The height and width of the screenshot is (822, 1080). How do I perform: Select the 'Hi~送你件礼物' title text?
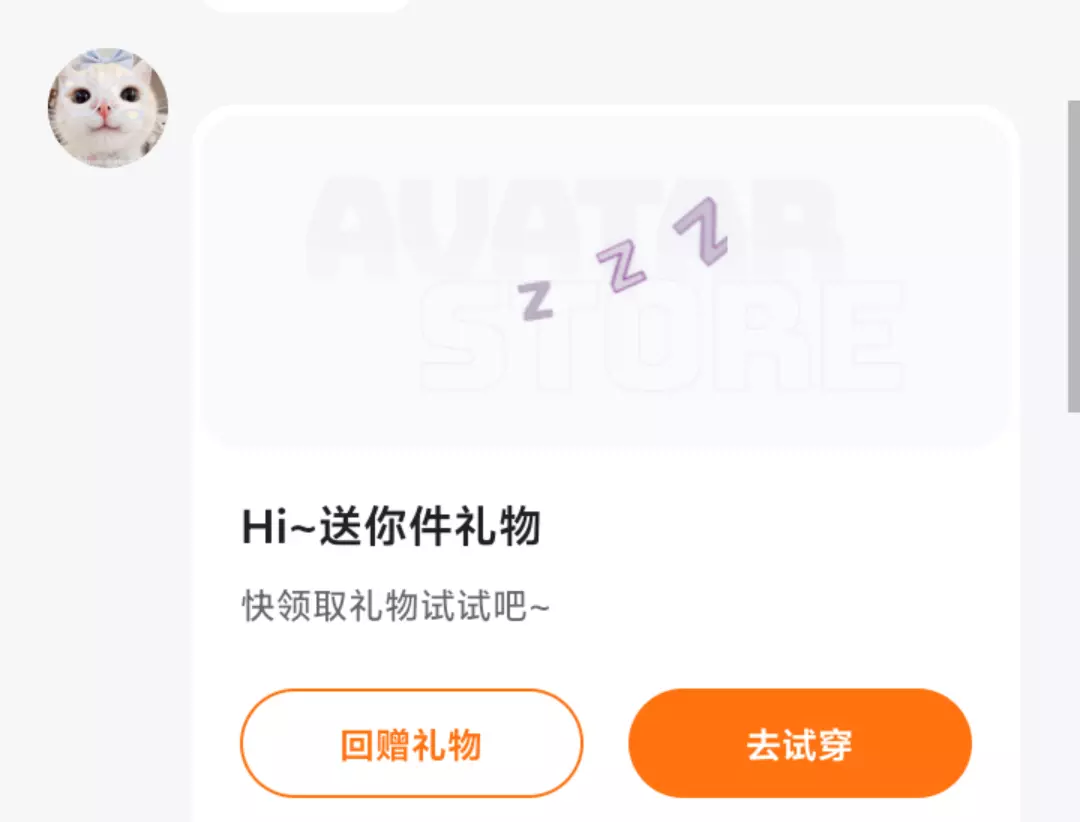391,526
